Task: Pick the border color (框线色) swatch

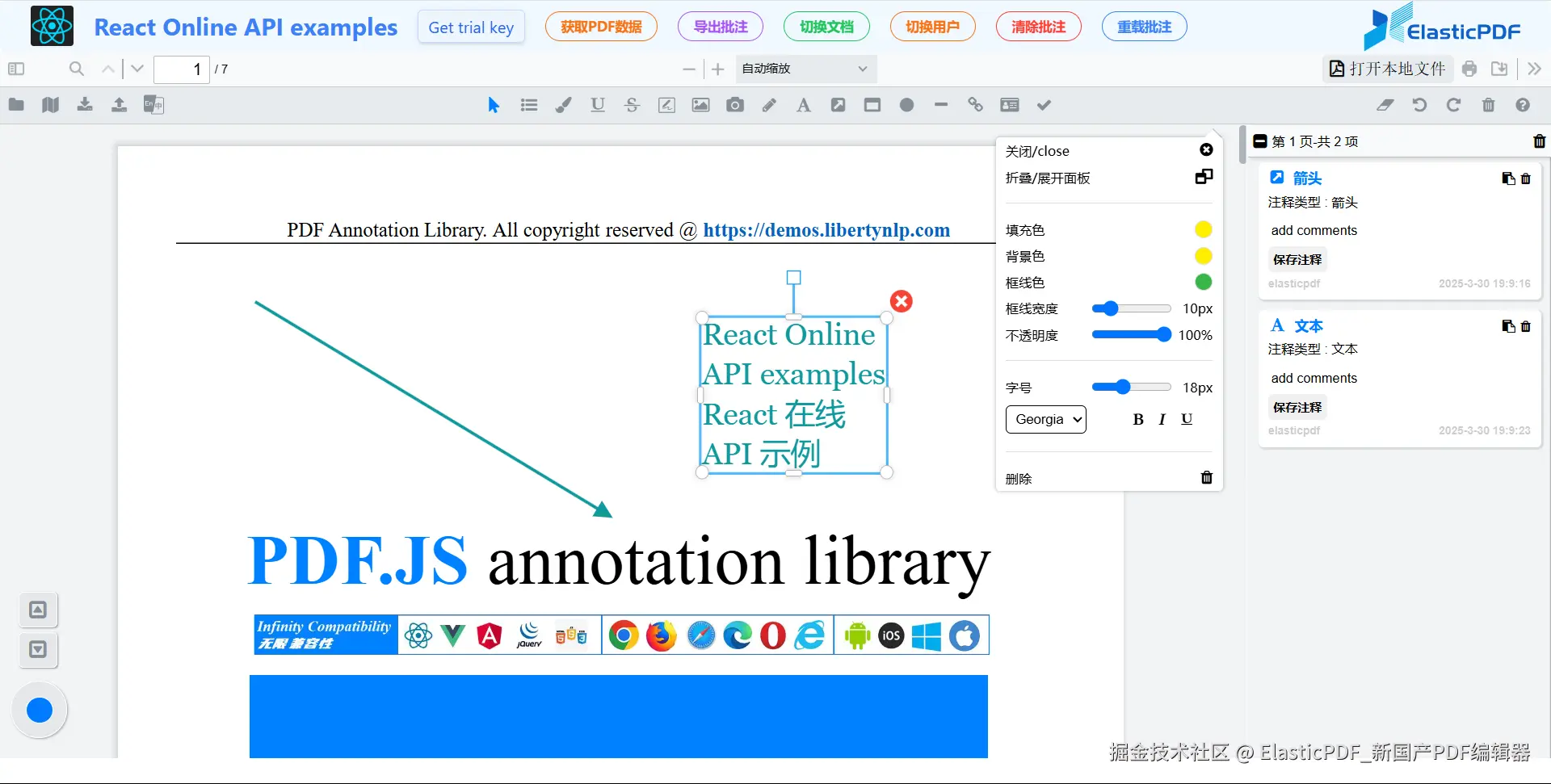Action: (1204, 282)
